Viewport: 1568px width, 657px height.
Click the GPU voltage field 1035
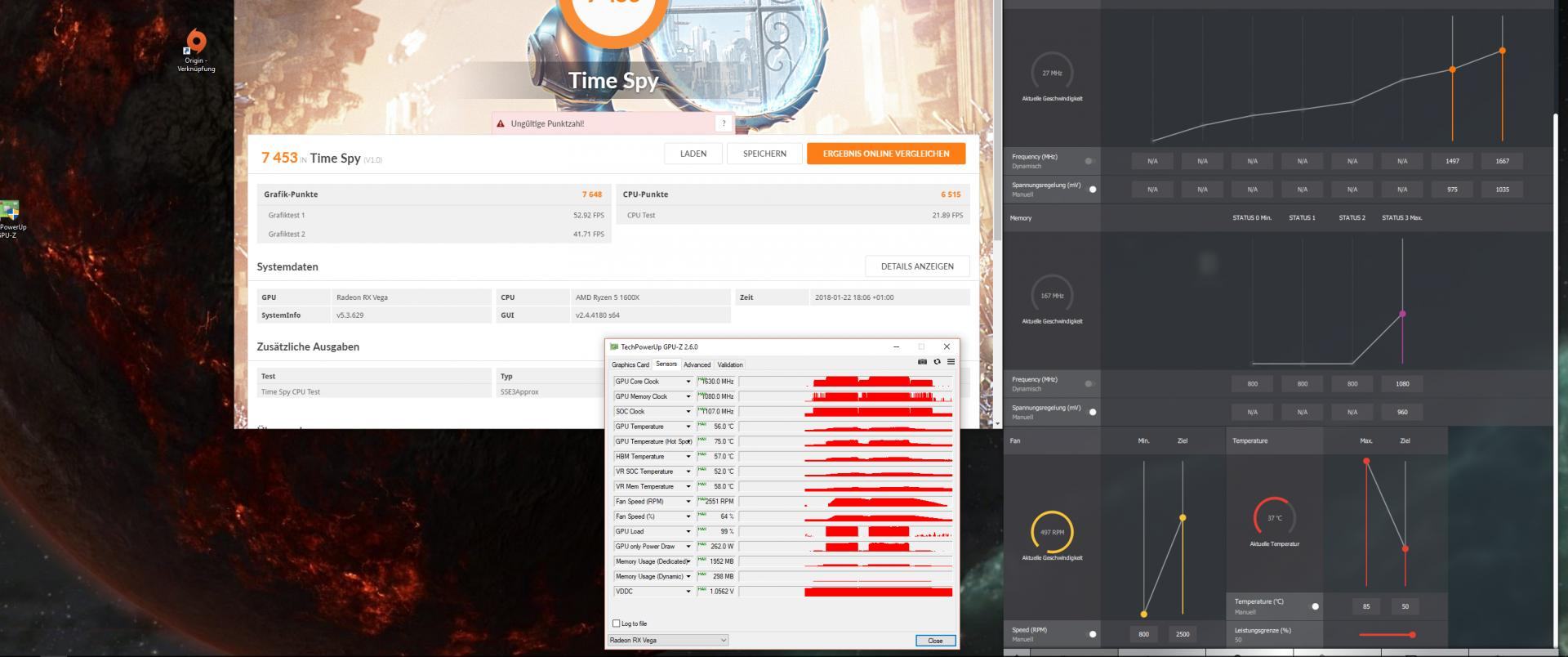click(1502, 190)
